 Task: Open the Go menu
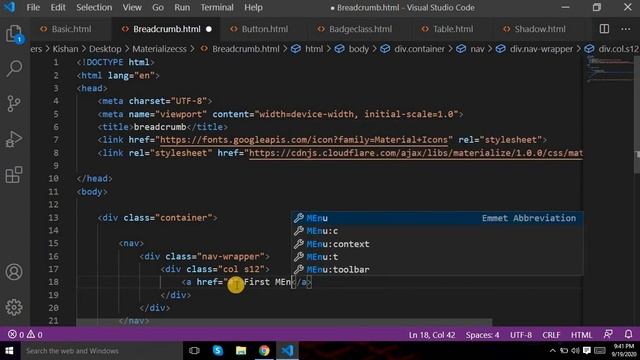point(158,7)
